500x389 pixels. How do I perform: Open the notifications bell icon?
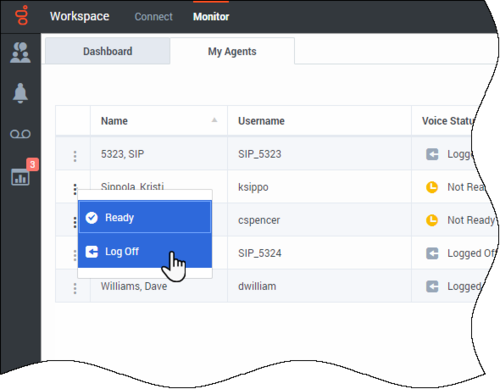(x=20, y=93)
